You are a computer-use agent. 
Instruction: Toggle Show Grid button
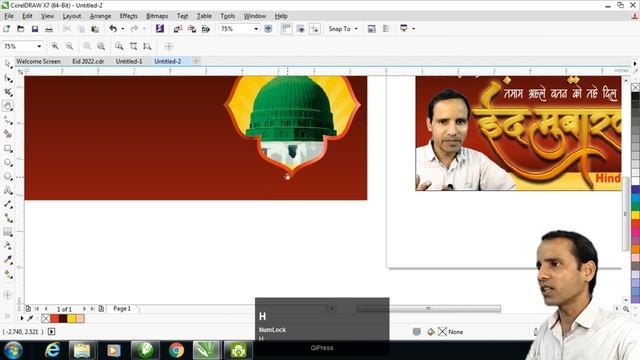click(x=300, y=29)
